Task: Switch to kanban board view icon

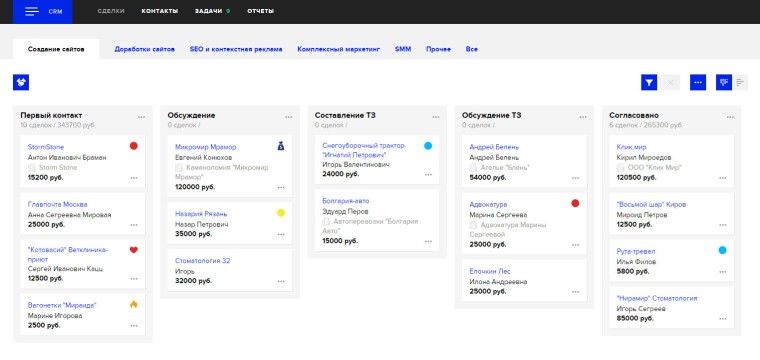Action: point(724,82)
